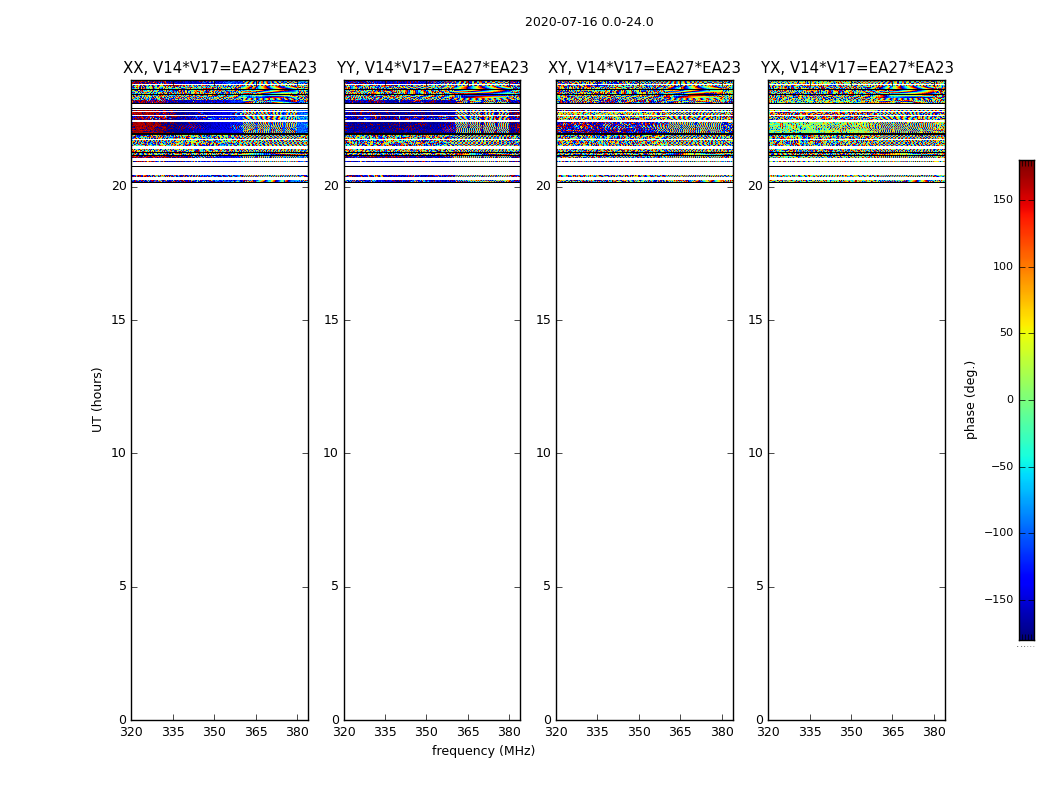
Task: Click the 350 frequency tick under YY panel
Action: 427,732
